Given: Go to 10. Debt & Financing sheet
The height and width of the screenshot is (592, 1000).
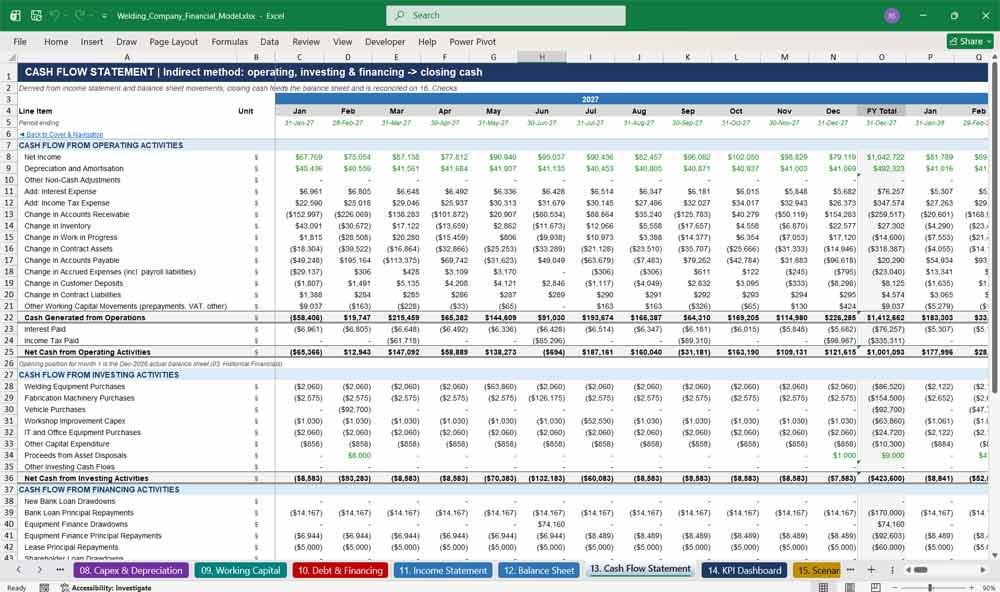Looking at the screenshot, I should coord(341,570).
